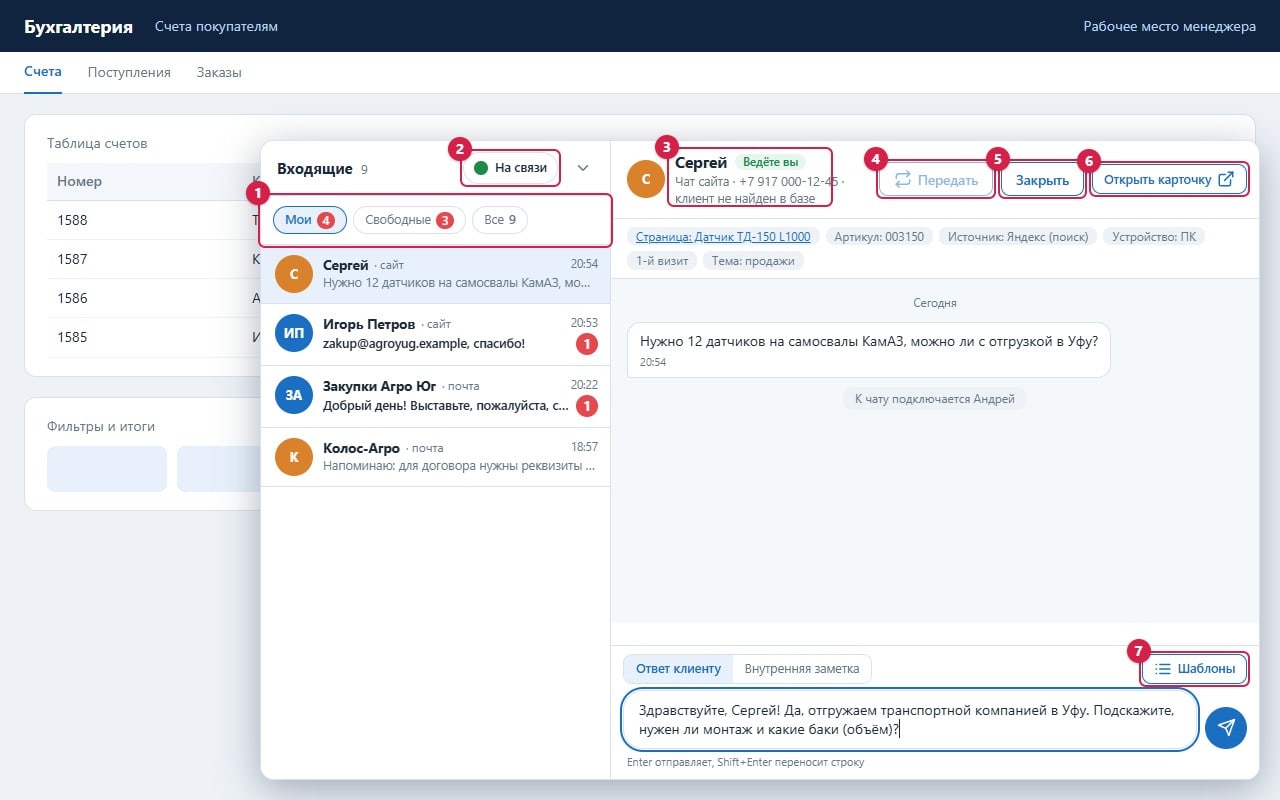1280x800 pixels.
Task: Send the reply with the paper plane button
Action: coord(1226,727)
